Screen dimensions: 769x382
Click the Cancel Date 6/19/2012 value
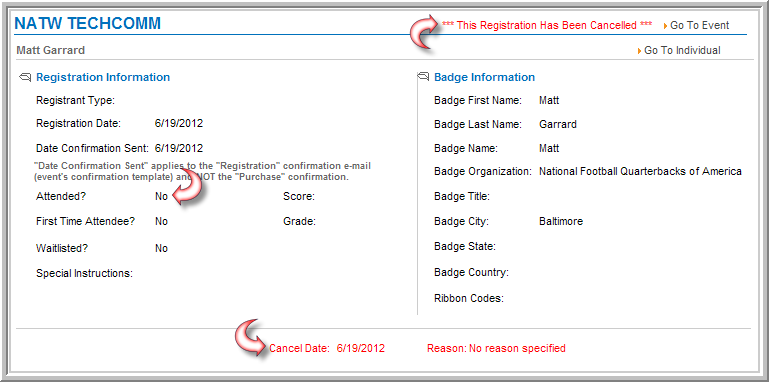pyautogui.click(x=360, y=348)
